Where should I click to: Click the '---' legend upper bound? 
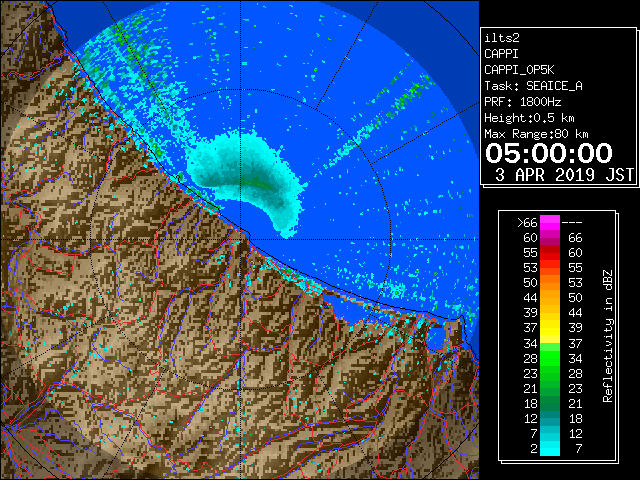click(x=572, y=223)
